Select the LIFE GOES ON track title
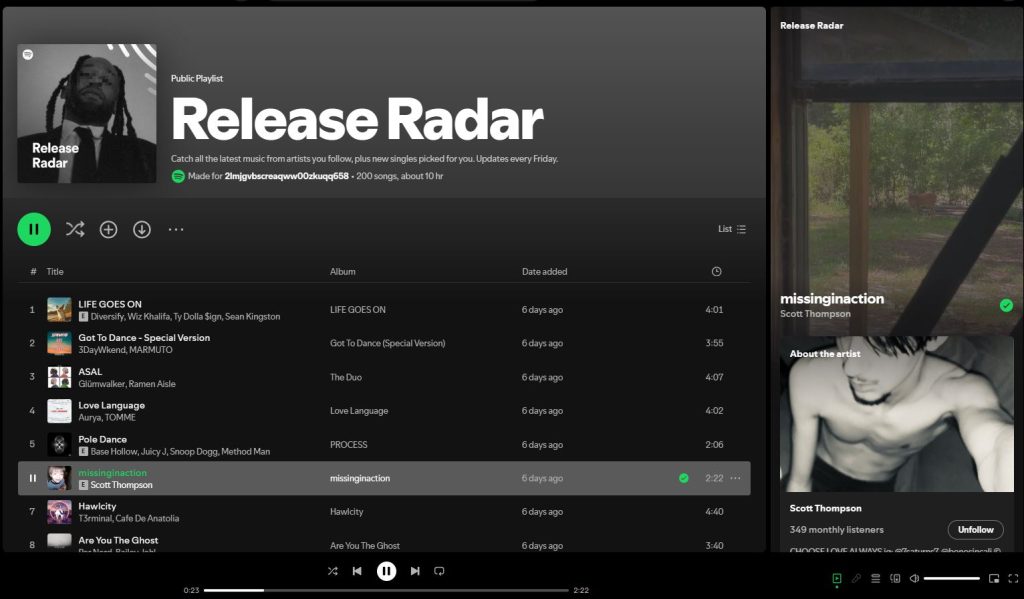The image size is (1024, 599). [x=110, y=304]
